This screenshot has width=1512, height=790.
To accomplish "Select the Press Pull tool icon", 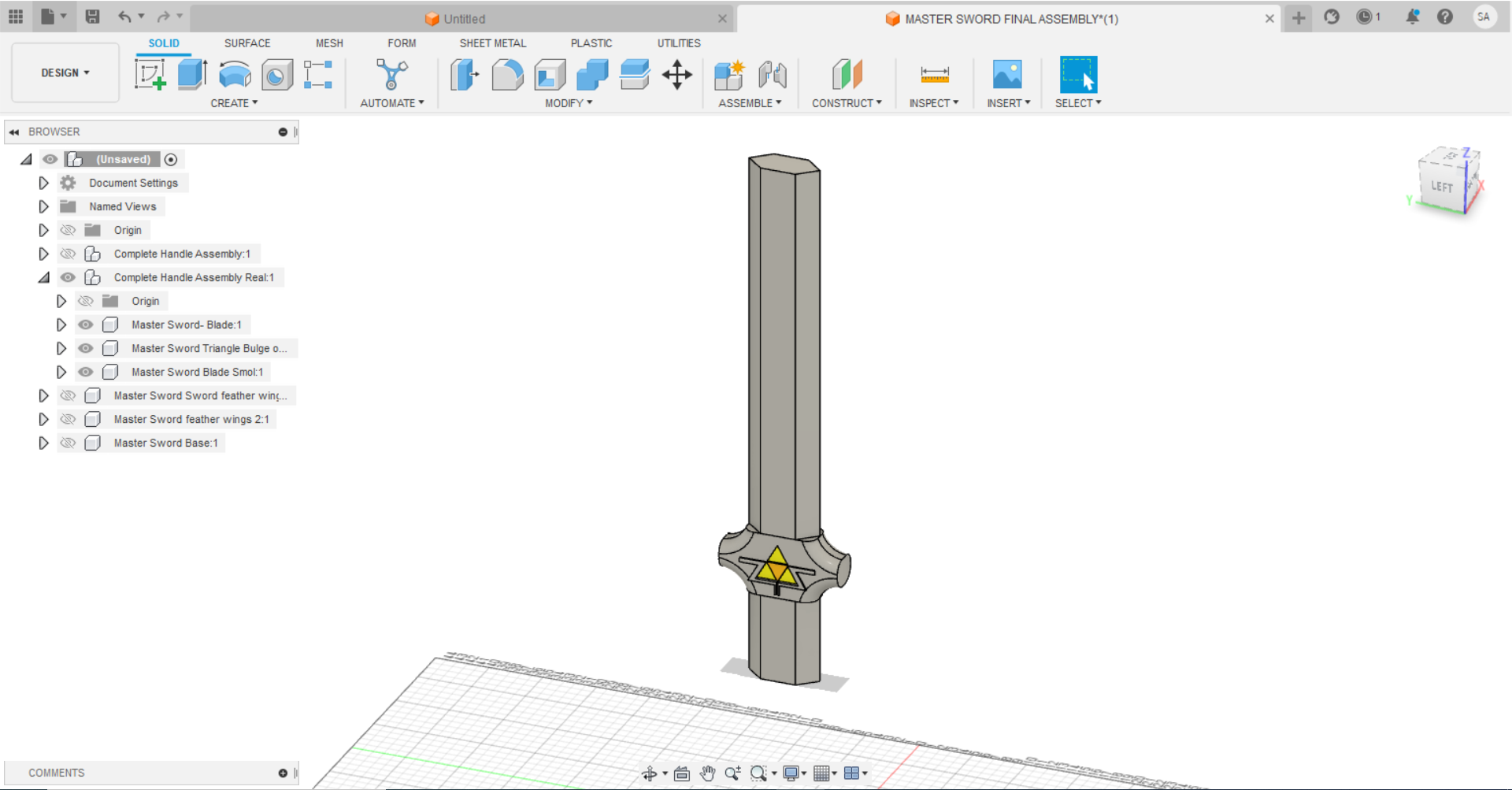I will pos(465,75).
